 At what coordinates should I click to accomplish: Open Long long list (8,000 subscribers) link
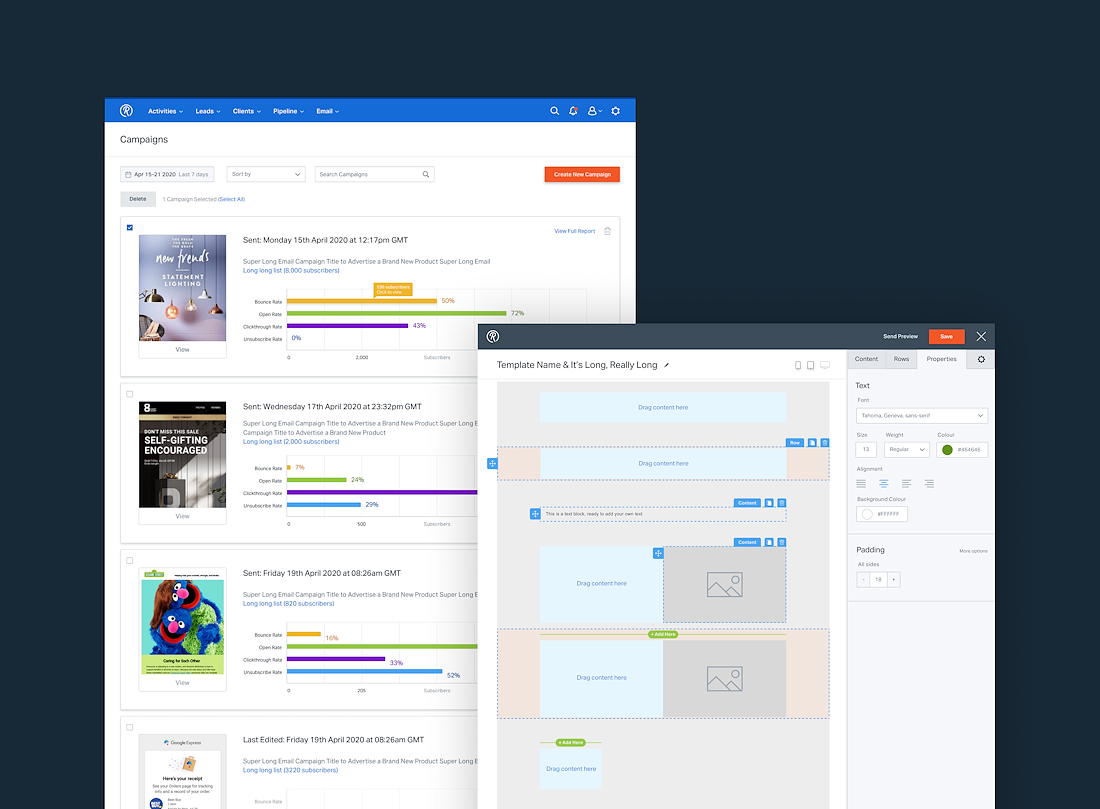click(291, 271)
